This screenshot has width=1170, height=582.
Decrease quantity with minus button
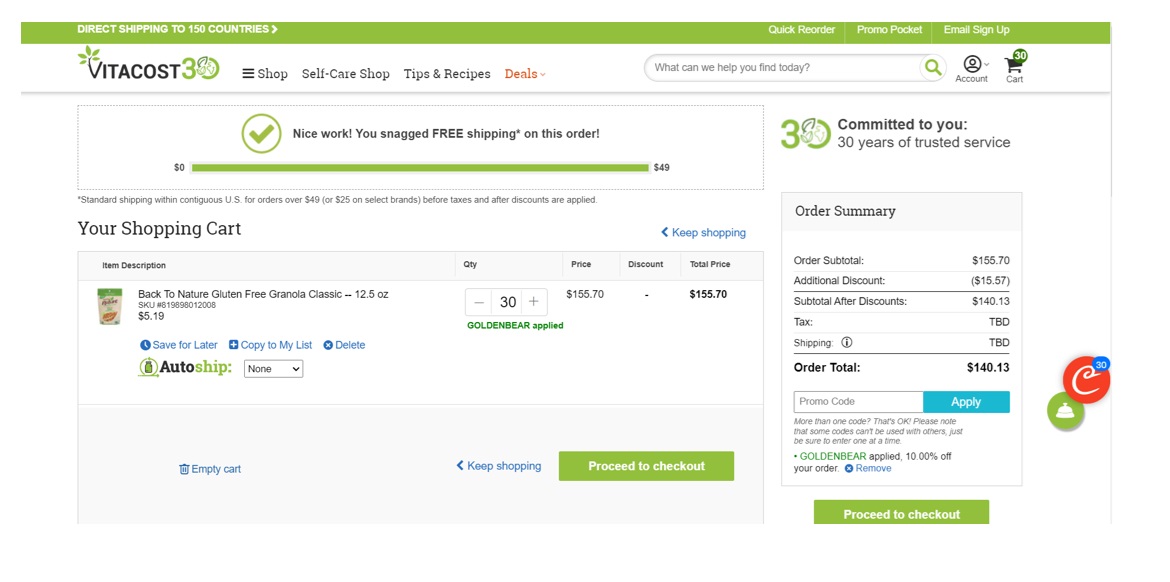pos(479,302)
